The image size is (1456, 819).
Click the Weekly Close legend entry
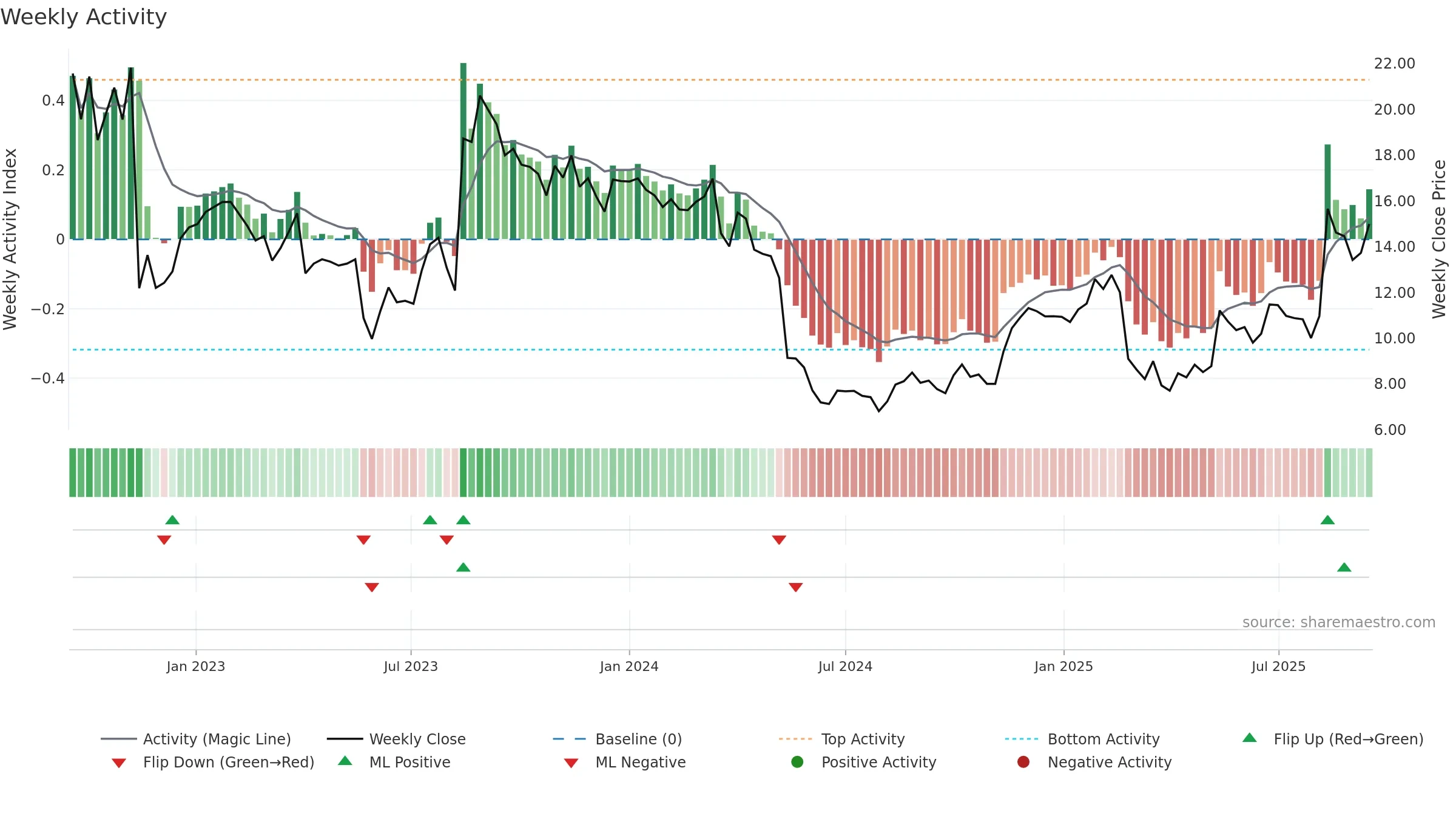(x=396, y=739)
